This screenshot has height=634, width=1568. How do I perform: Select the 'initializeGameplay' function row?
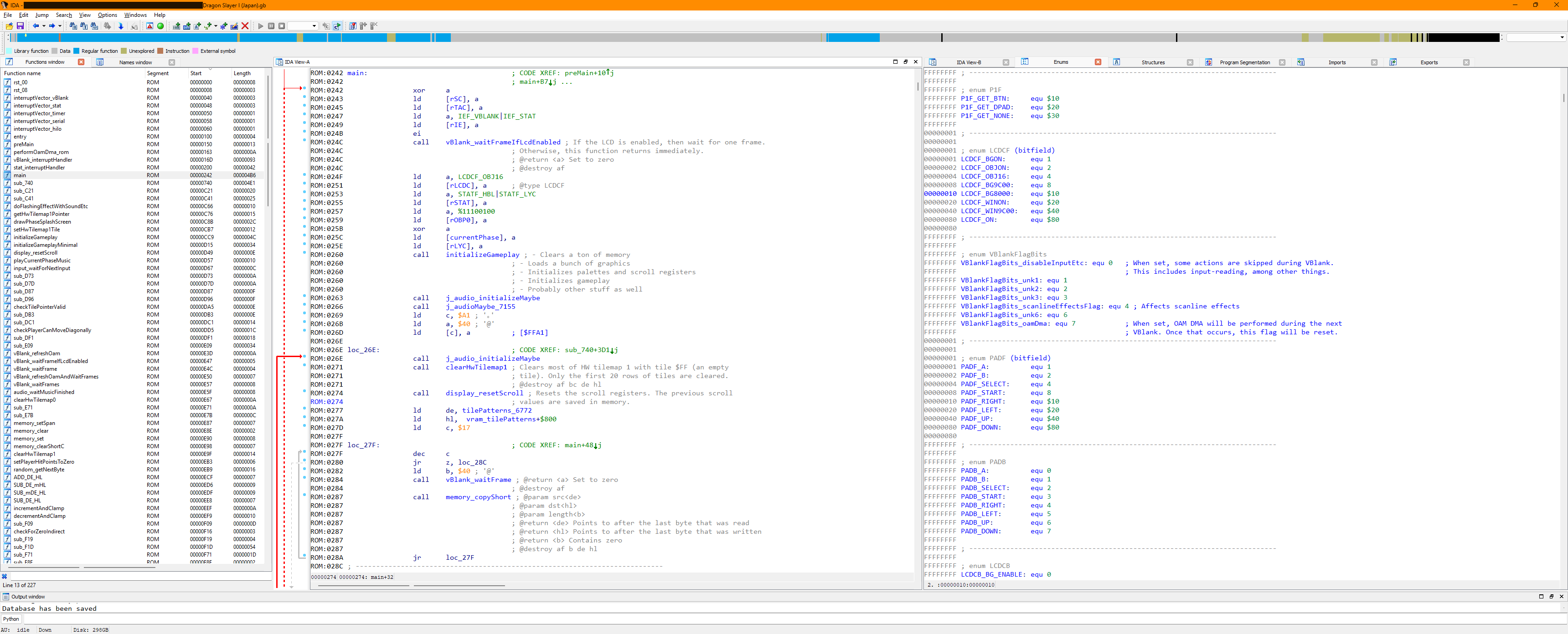pos(134,237)
